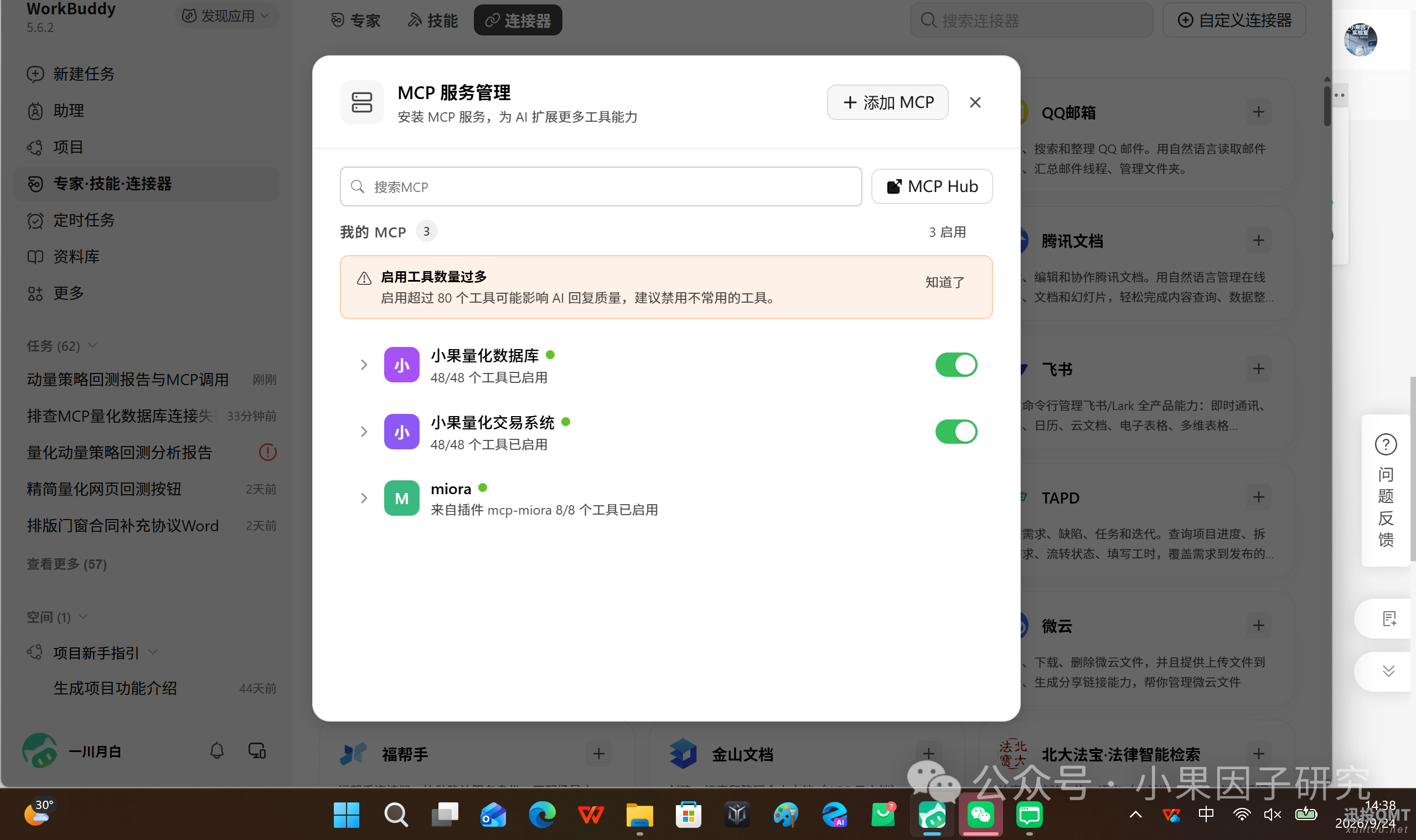Click 查看更多 (57) link
Screen dimensions: 1416x840
tap(67, 564)
